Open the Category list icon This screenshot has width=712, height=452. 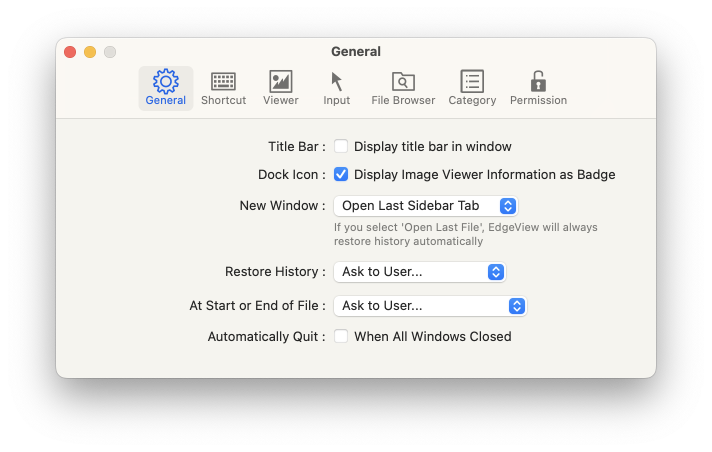472,81
